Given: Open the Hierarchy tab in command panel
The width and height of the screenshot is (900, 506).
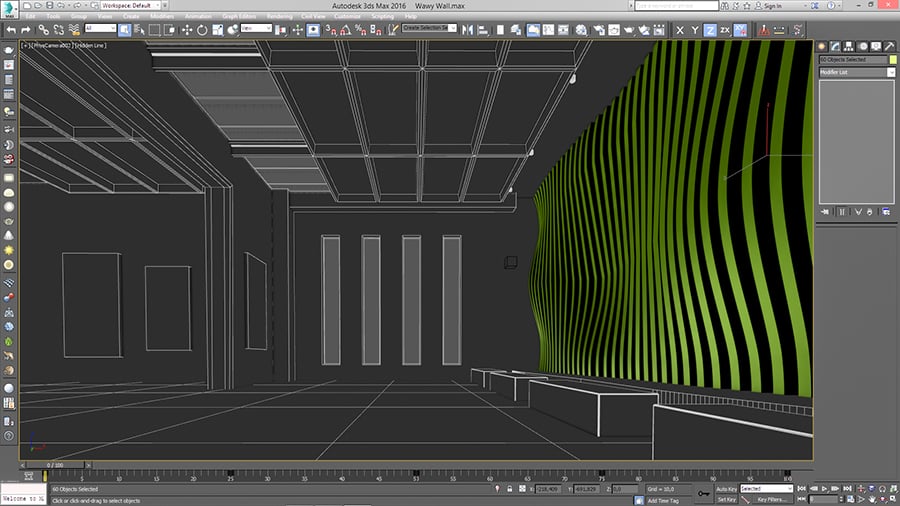Looking at the screenshot, I should (848, 46).
